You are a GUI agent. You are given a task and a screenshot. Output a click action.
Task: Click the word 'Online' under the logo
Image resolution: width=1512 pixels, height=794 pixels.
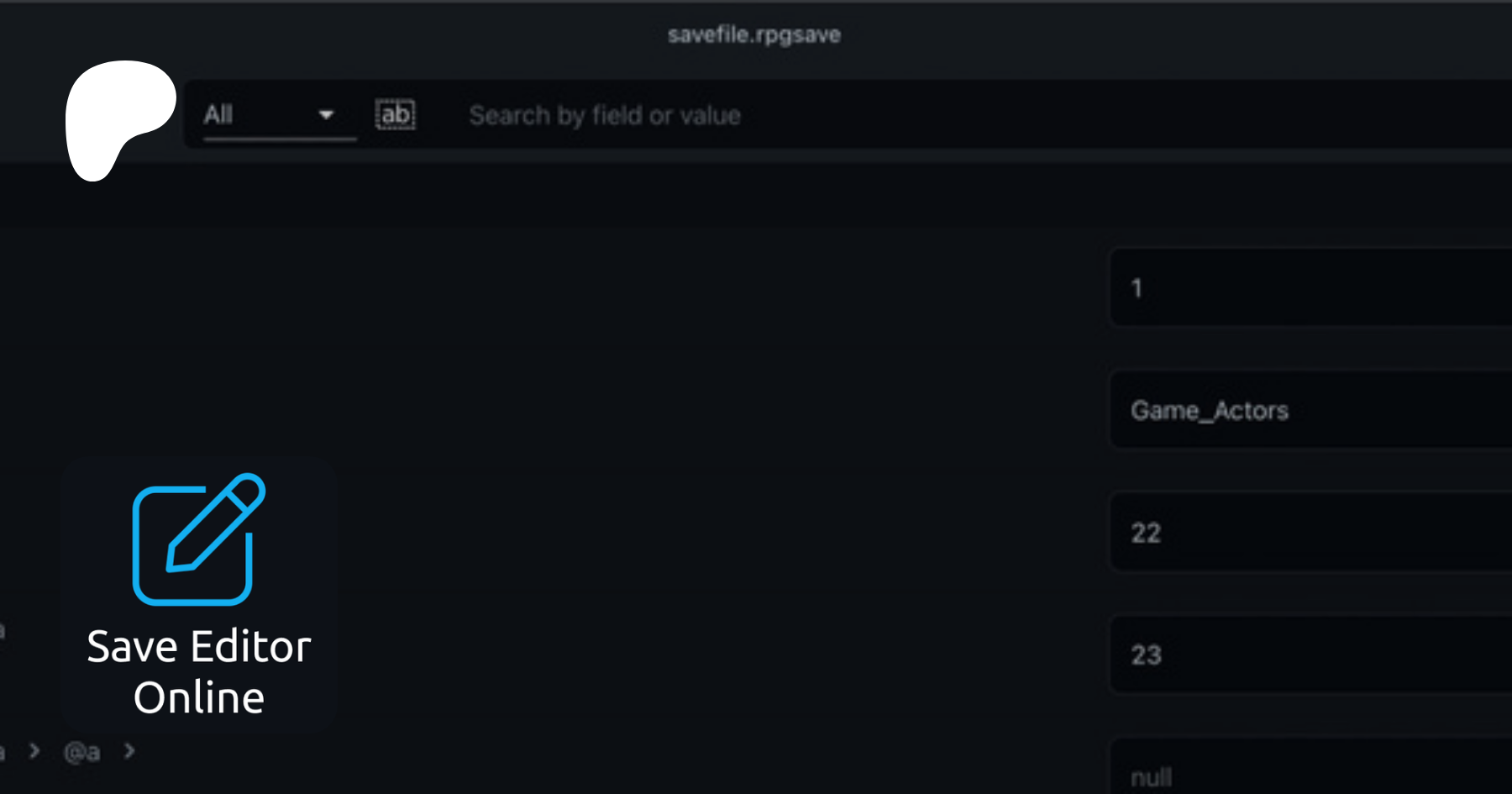coord(199,697)
